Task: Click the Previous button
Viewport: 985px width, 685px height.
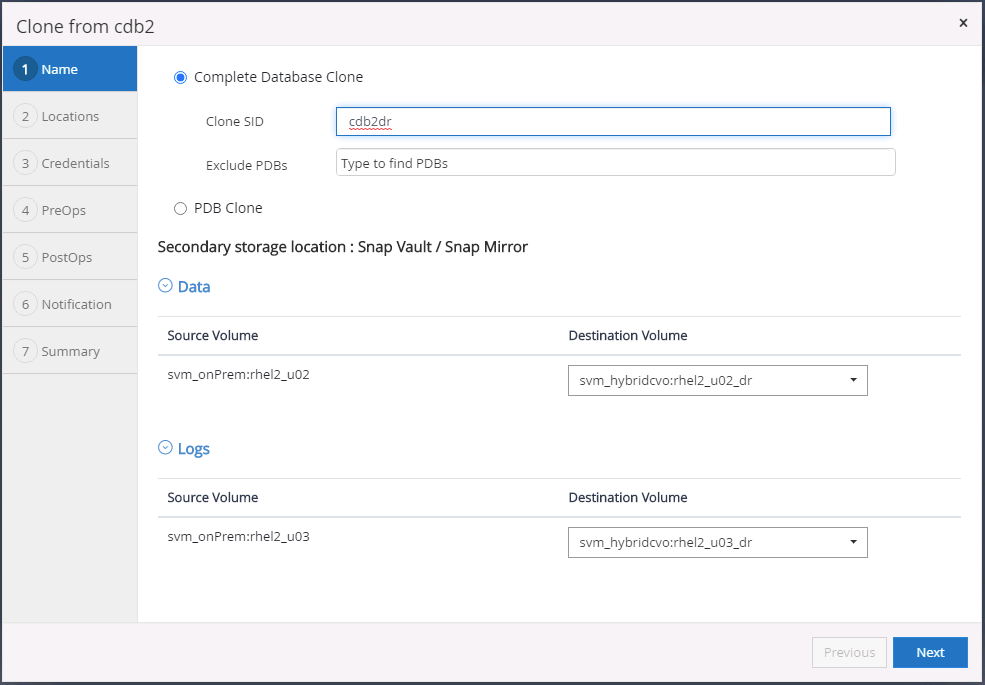Action: [849, 652]
